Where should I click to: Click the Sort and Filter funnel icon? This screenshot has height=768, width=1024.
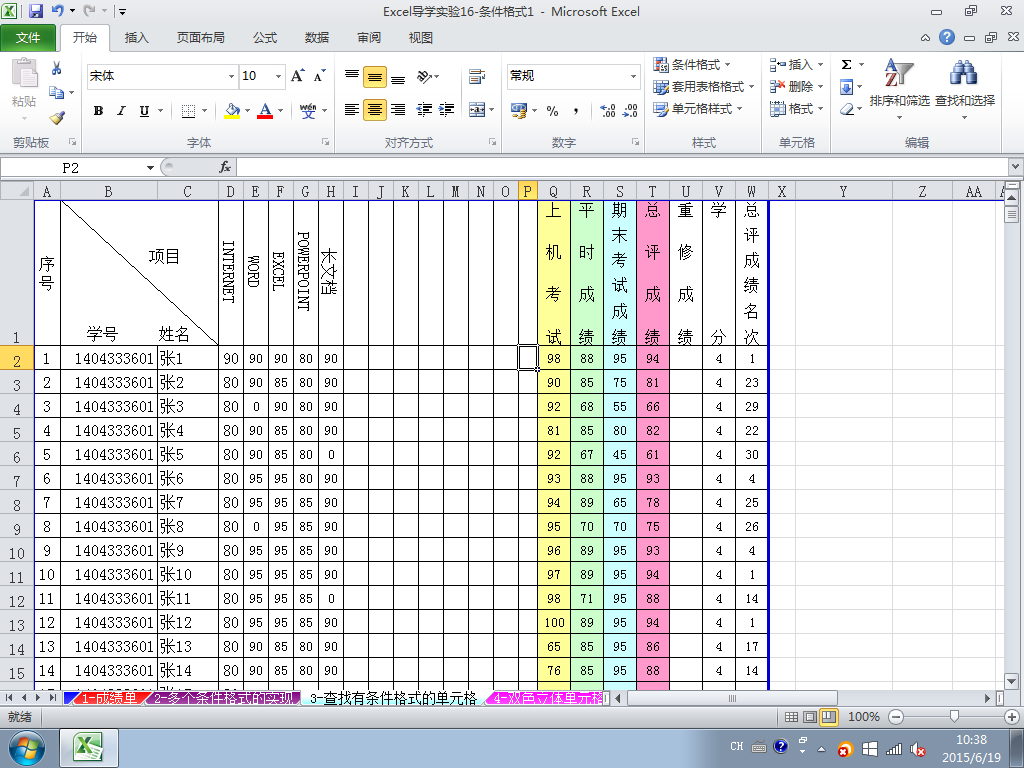point(899,72)
